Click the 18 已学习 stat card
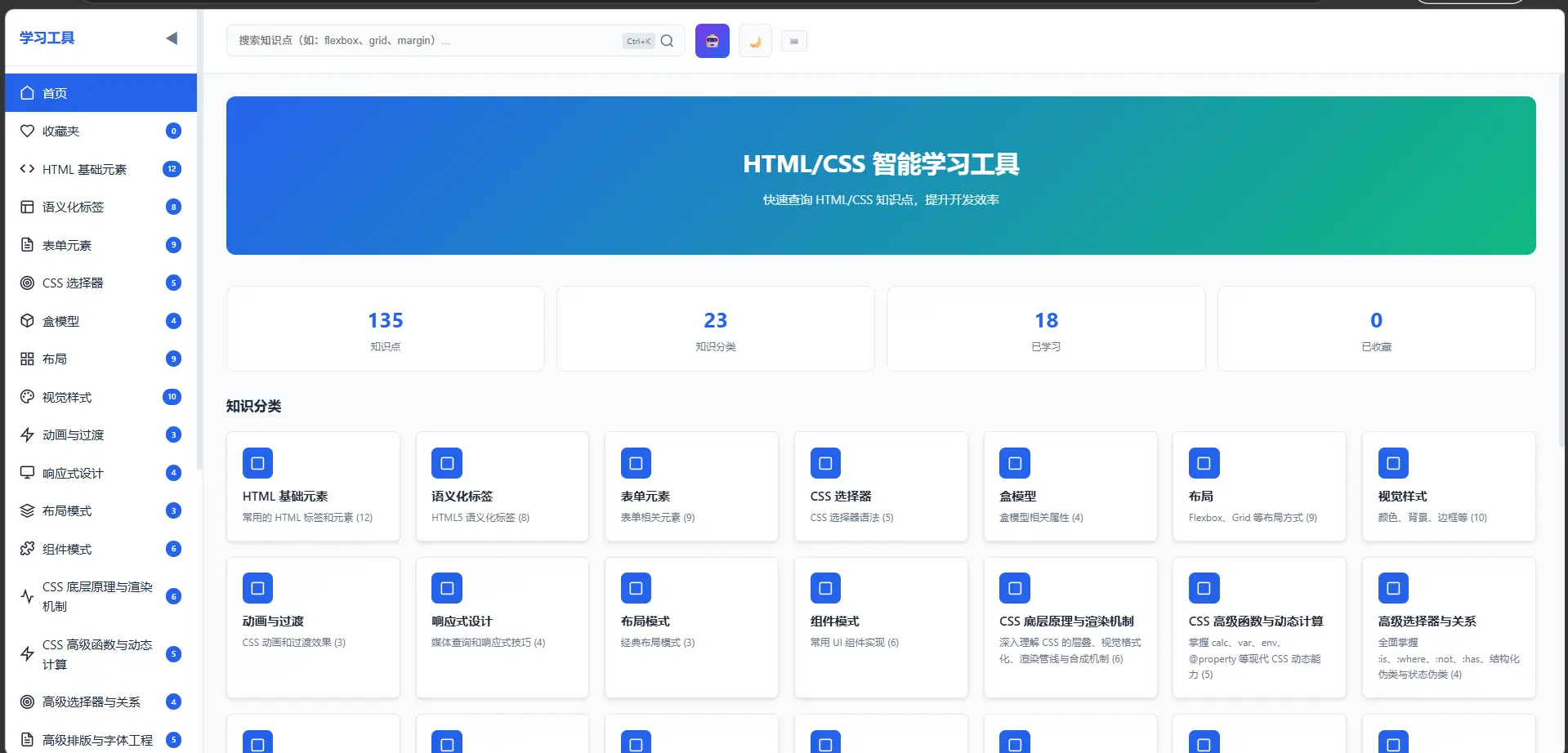Image resolution: width=1568 pixels, height=753 pixels. 1046,329
